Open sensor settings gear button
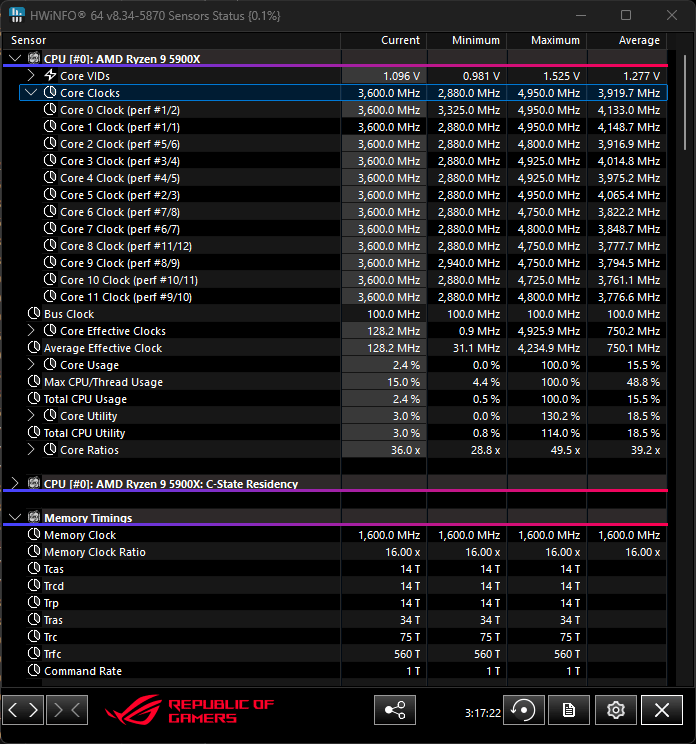This screenshot has width=696, height=744. (615, 710)
